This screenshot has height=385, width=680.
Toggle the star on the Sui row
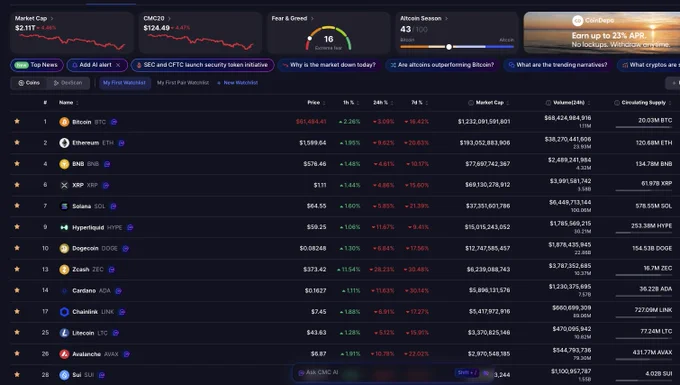17,374
